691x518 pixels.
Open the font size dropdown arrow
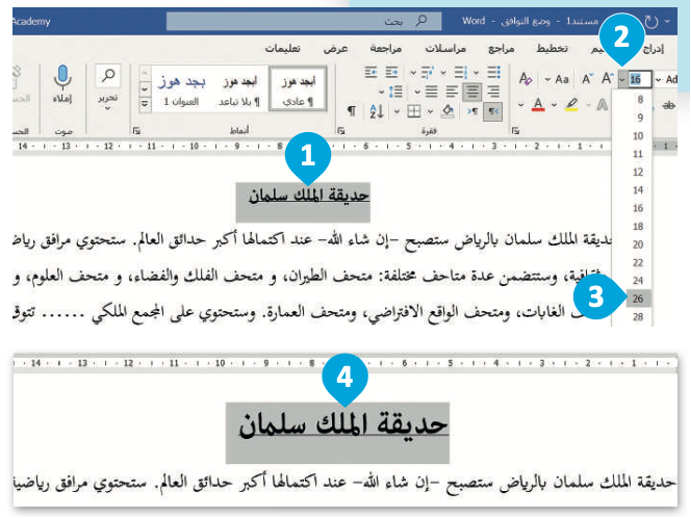click(622, 80)
